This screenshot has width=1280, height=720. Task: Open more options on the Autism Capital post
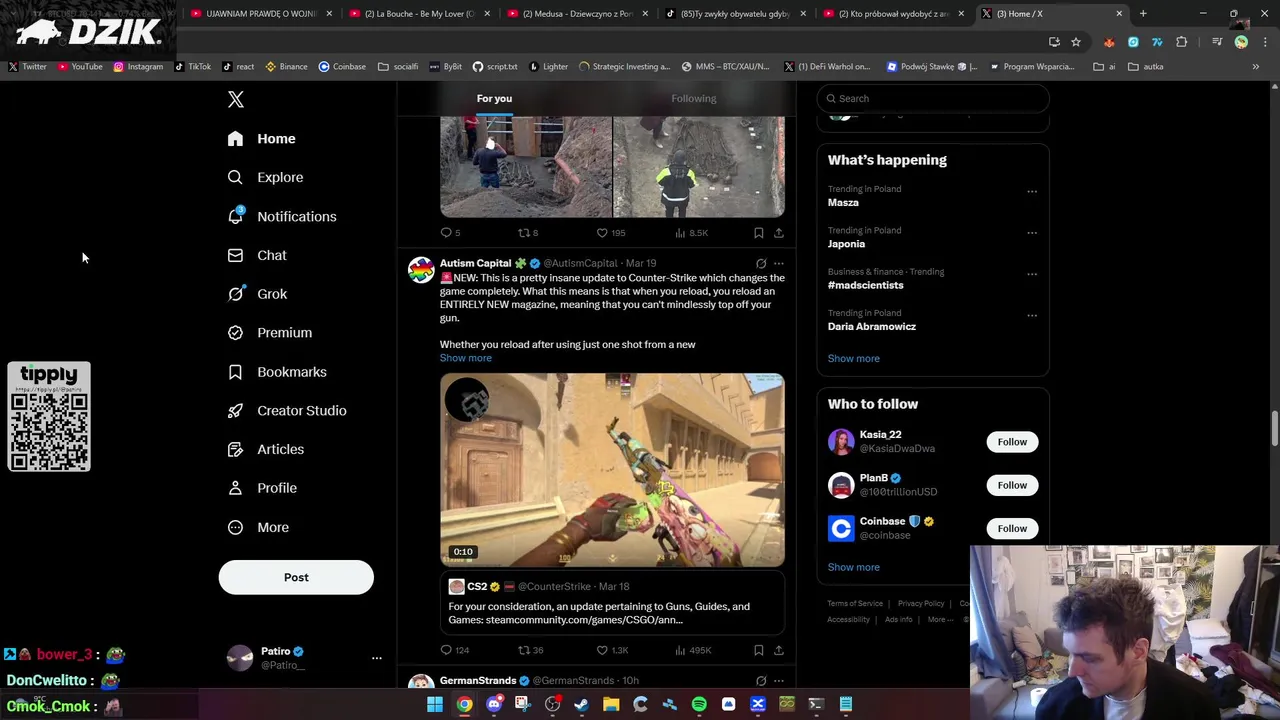pos(779,264)
